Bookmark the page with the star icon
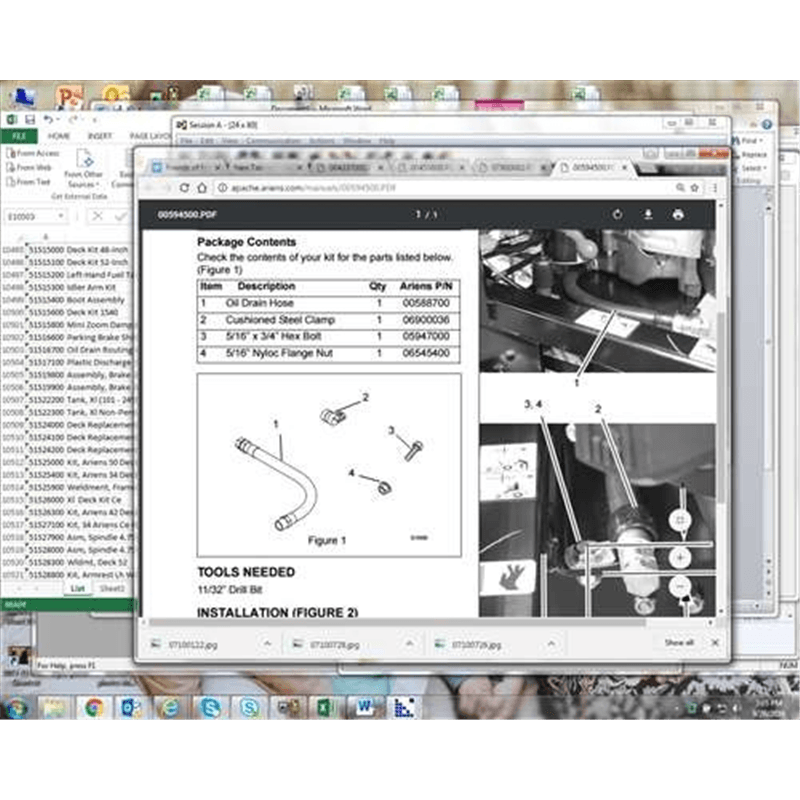 point(694,188)
